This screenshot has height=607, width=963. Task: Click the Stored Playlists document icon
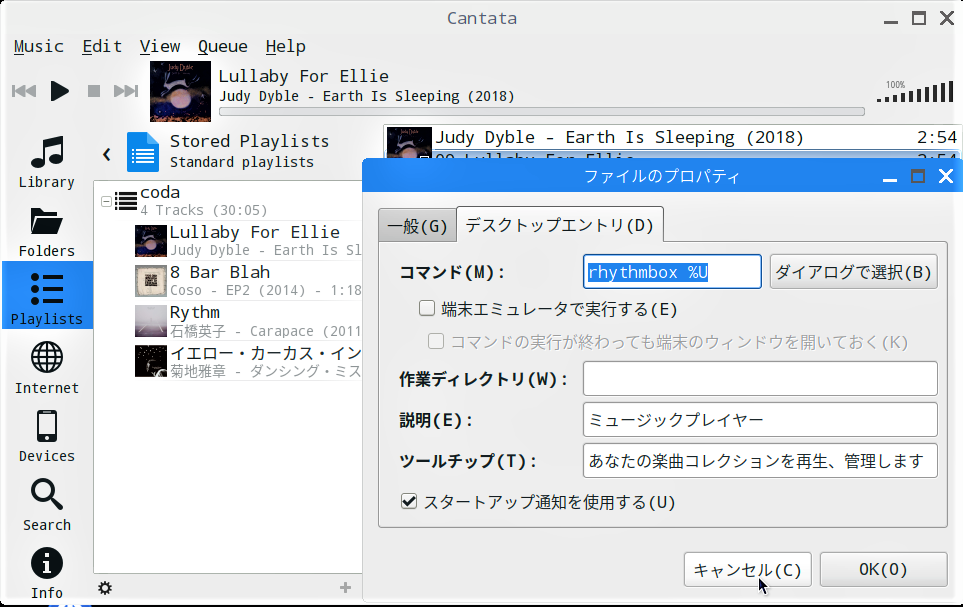(142, 152)
